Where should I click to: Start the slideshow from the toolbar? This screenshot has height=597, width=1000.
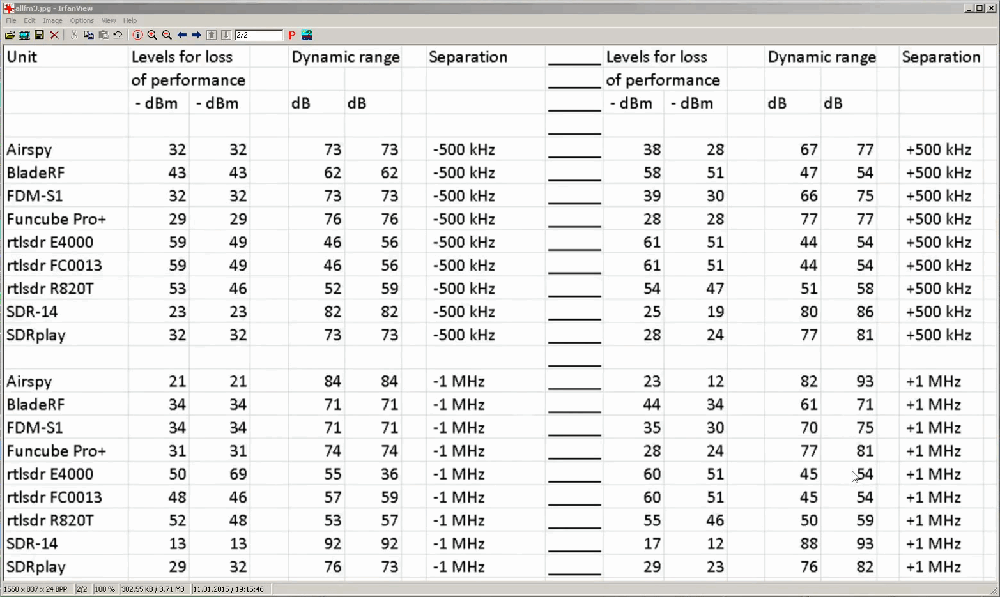24,35
